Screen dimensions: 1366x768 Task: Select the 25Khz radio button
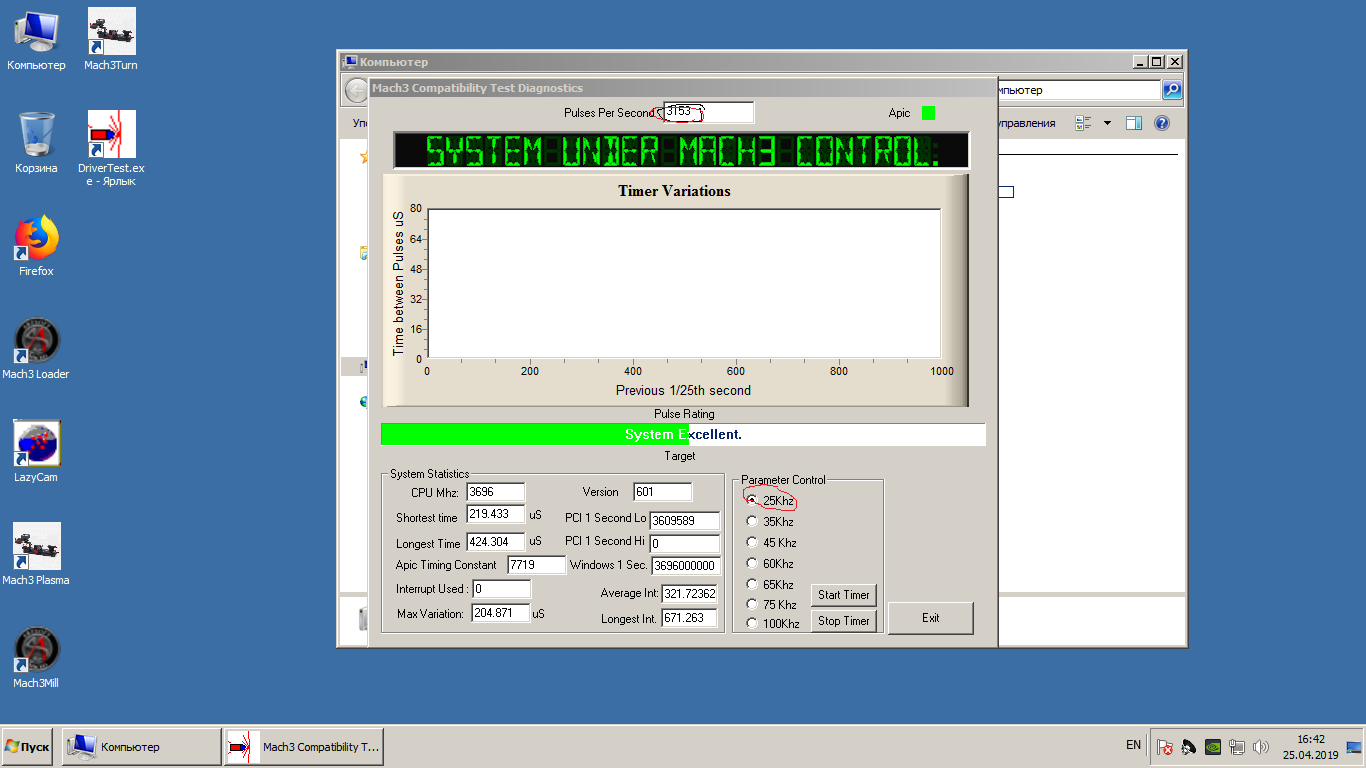click(x=752, y=501)
